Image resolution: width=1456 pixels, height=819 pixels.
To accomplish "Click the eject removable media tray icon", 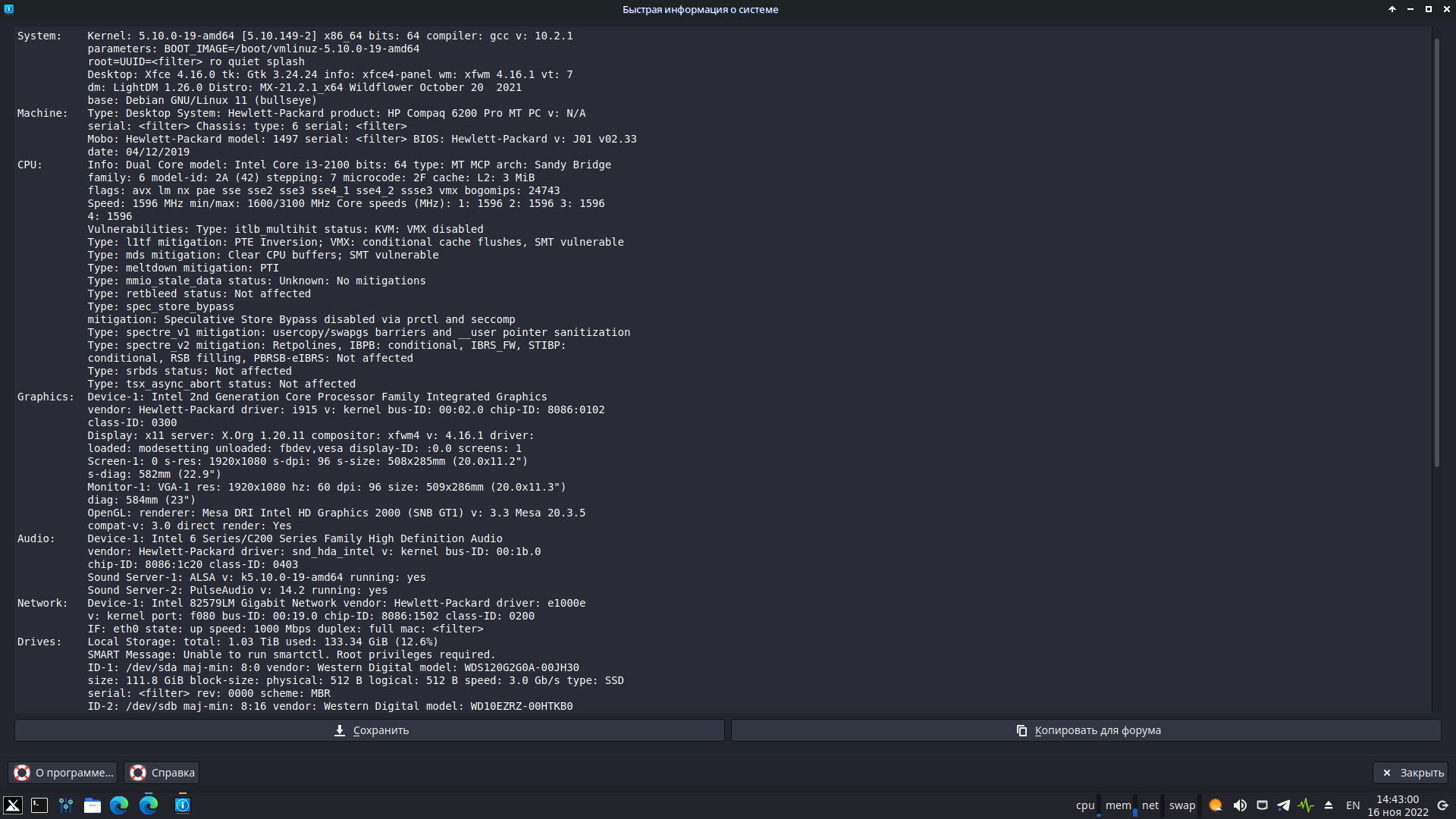I will coord(1329,805).
